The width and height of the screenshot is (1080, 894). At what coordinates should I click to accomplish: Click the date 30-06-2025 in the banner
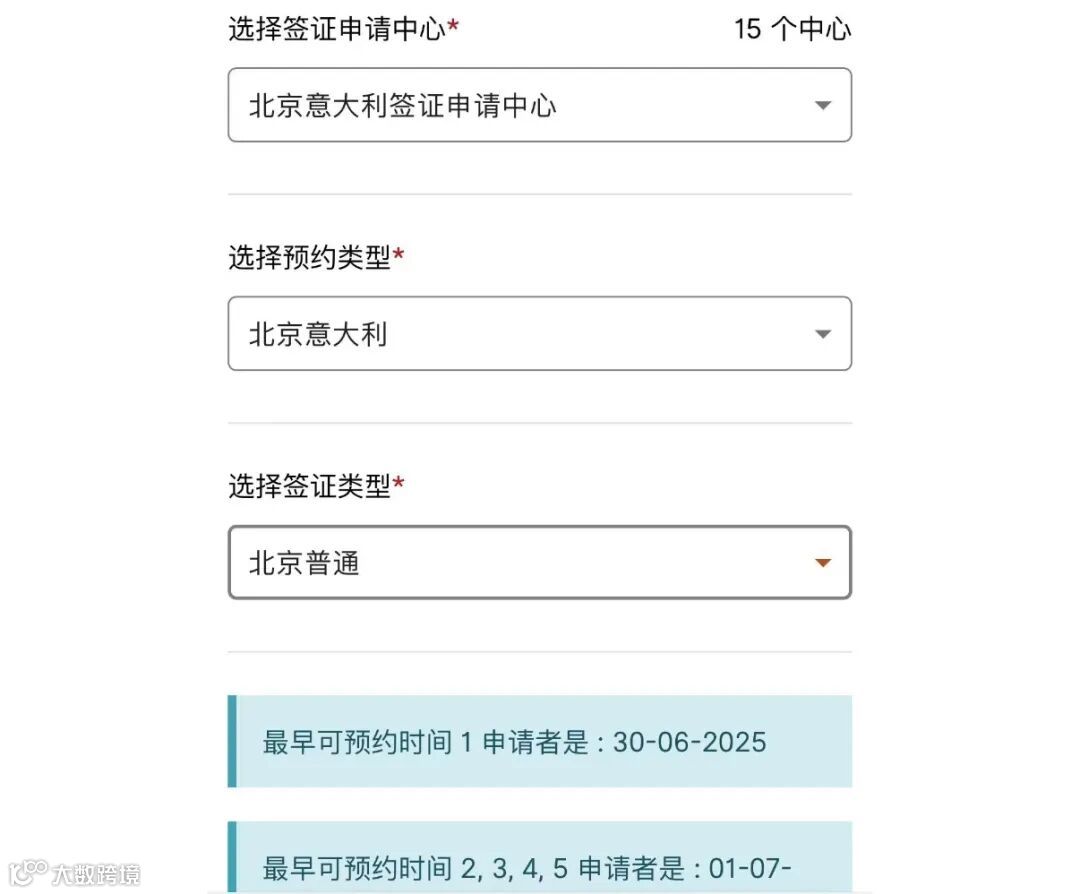coord(689,742)
